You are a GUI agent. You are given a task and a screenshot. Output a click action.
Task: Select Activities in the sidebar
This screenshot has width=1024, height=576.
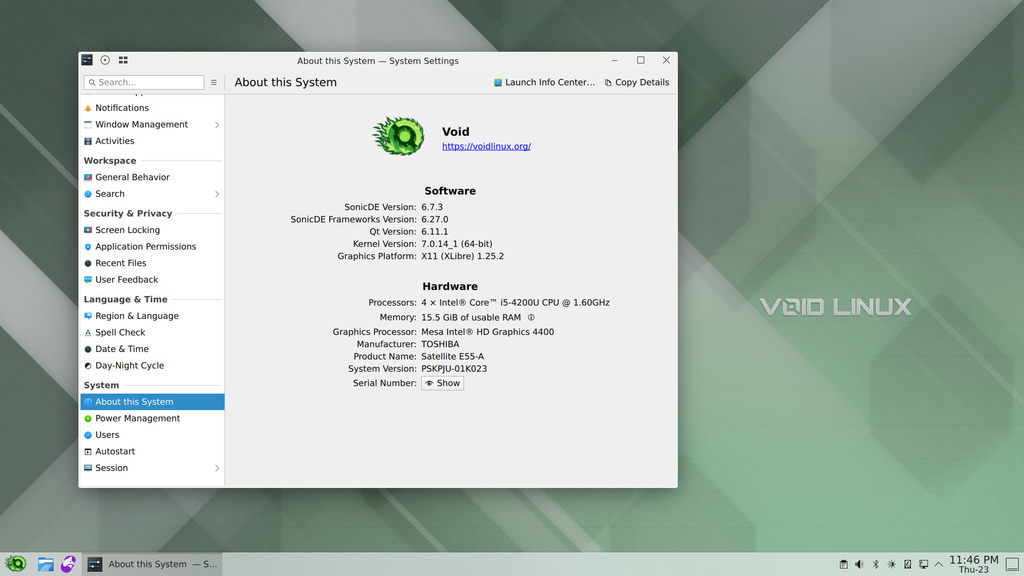pyautogui.click(x=152, y=141)
